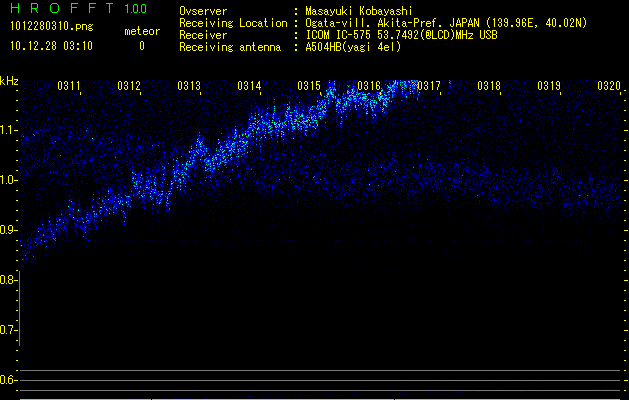Click the 0319 time marker
This screenshot has height=400, width=629.
tap(549, 86)
